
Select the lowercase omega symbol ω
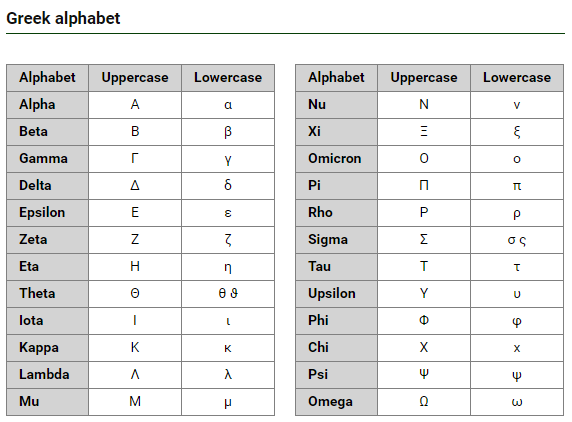[x=517, y=402]
